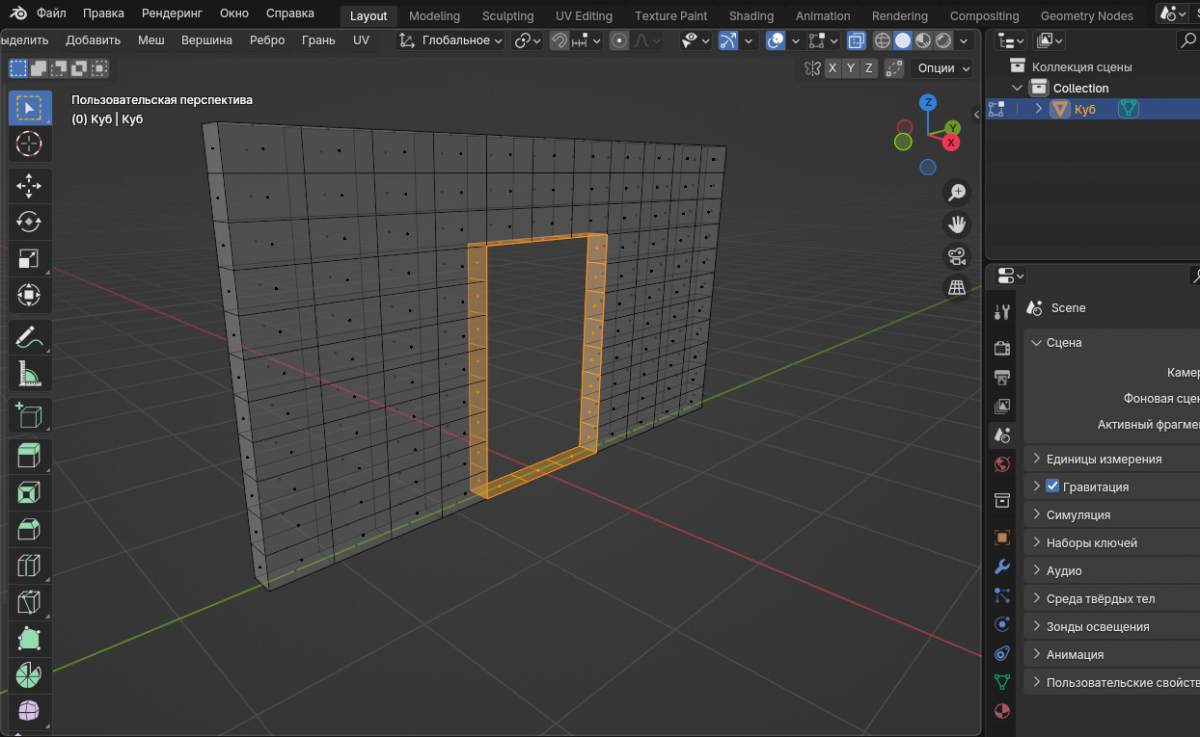
Task: Switch to wireframe shading mode
Action: click(882, 41)
